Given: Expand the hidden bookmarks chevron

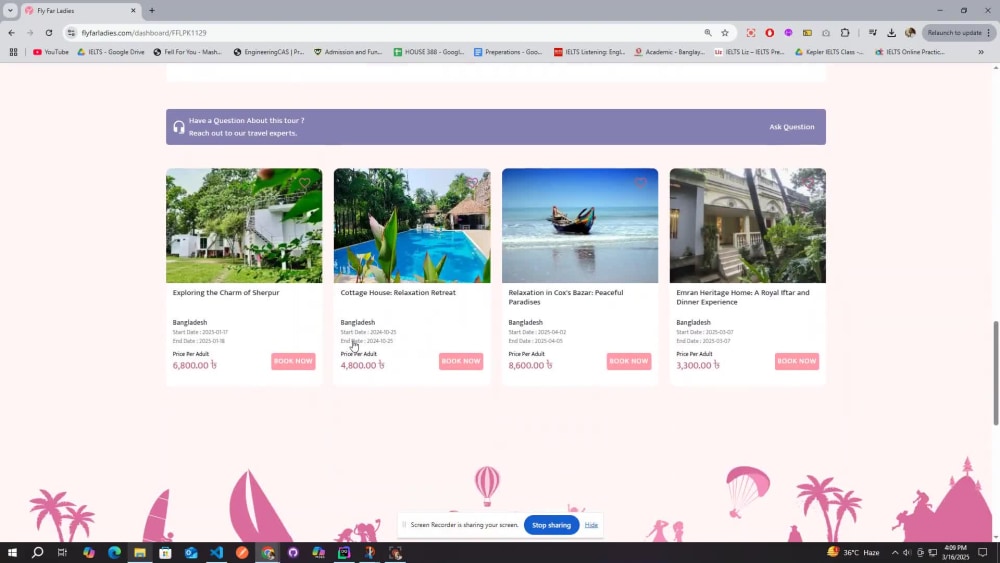Looking at the screenshot, I should (x=981, y=52).
